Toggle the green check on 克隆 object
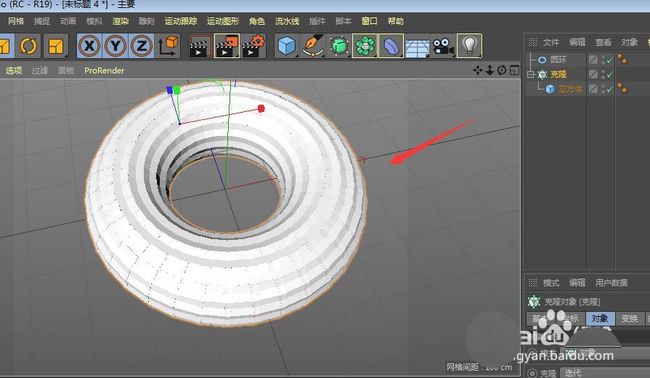The image size is (650, 378). click(610, 75)
